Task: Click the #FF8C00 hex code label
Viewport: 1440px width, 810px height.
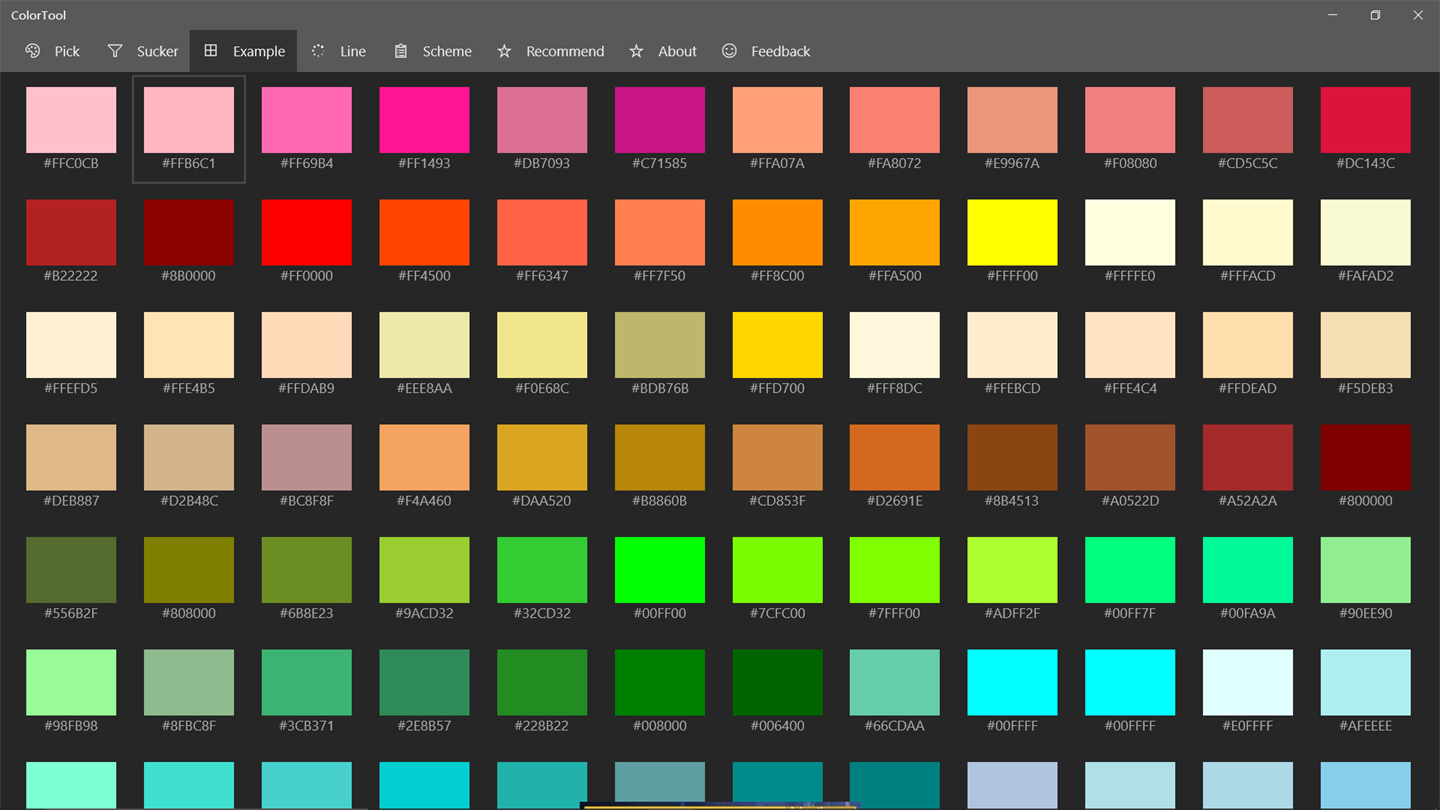Action: (778, 276)
